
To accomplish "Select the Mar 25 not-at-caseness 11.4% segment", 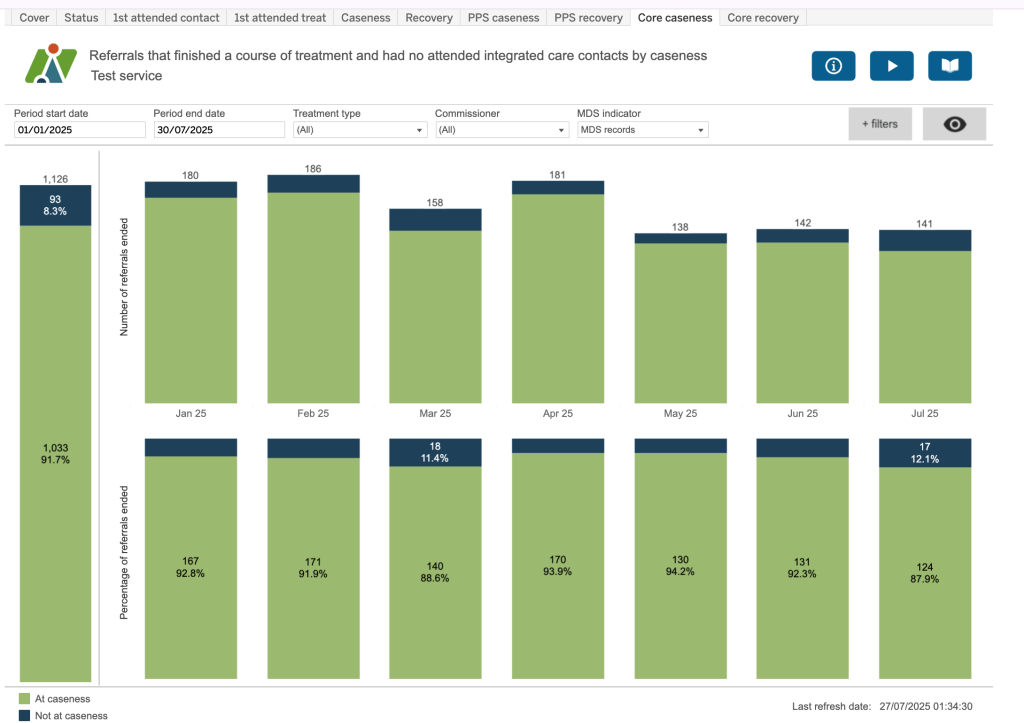I will click(435, 452).
